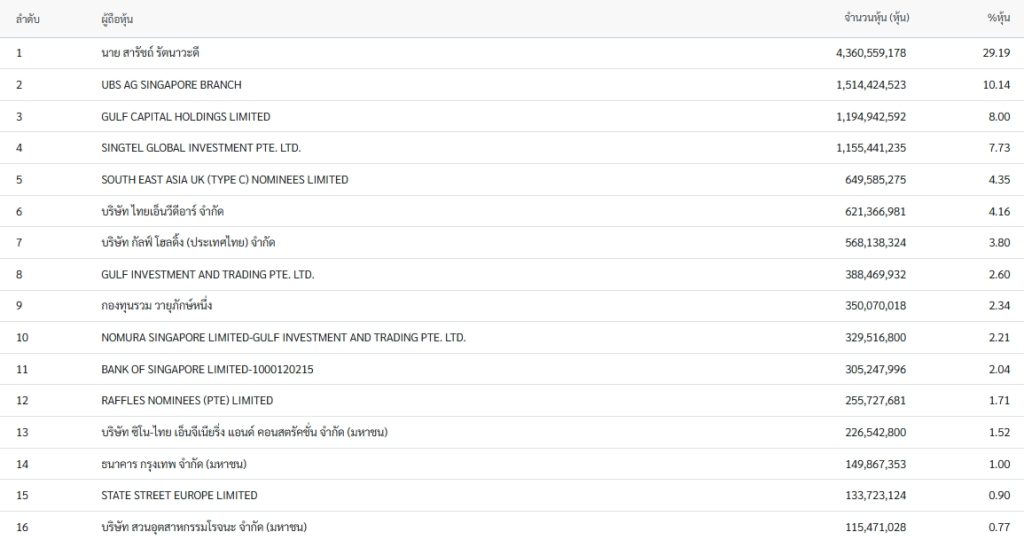The width and height of the screenshot is (1024, 540).
Task: Select บริษัท สวนอุตสาหกรรมโรจนะ จำกัด (มหาชน)
Action: point(204,527)
